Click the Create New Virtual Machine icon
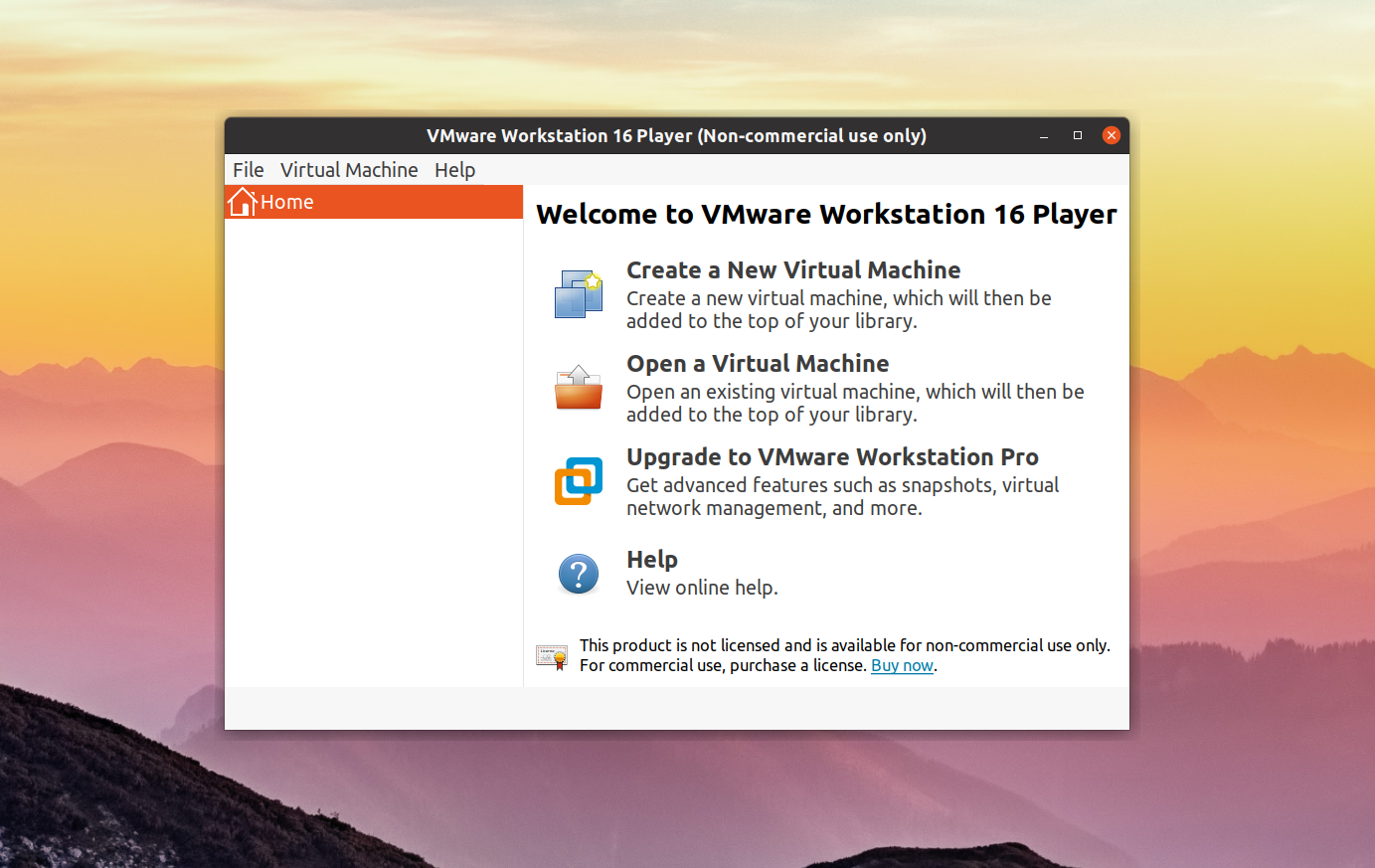 579,294
